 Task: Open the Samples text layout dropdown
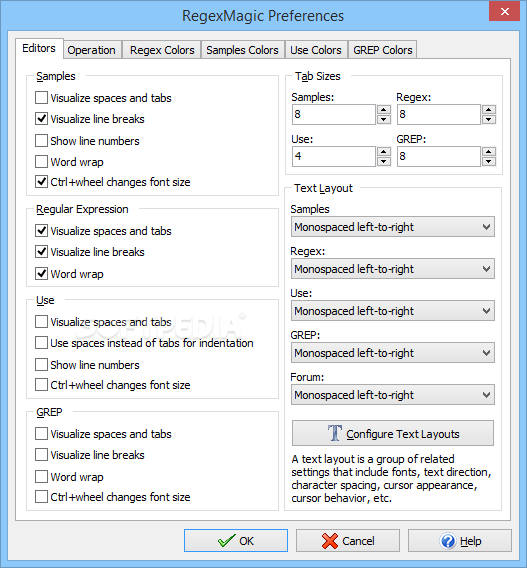pyautogui.click(x=393, y=227)
